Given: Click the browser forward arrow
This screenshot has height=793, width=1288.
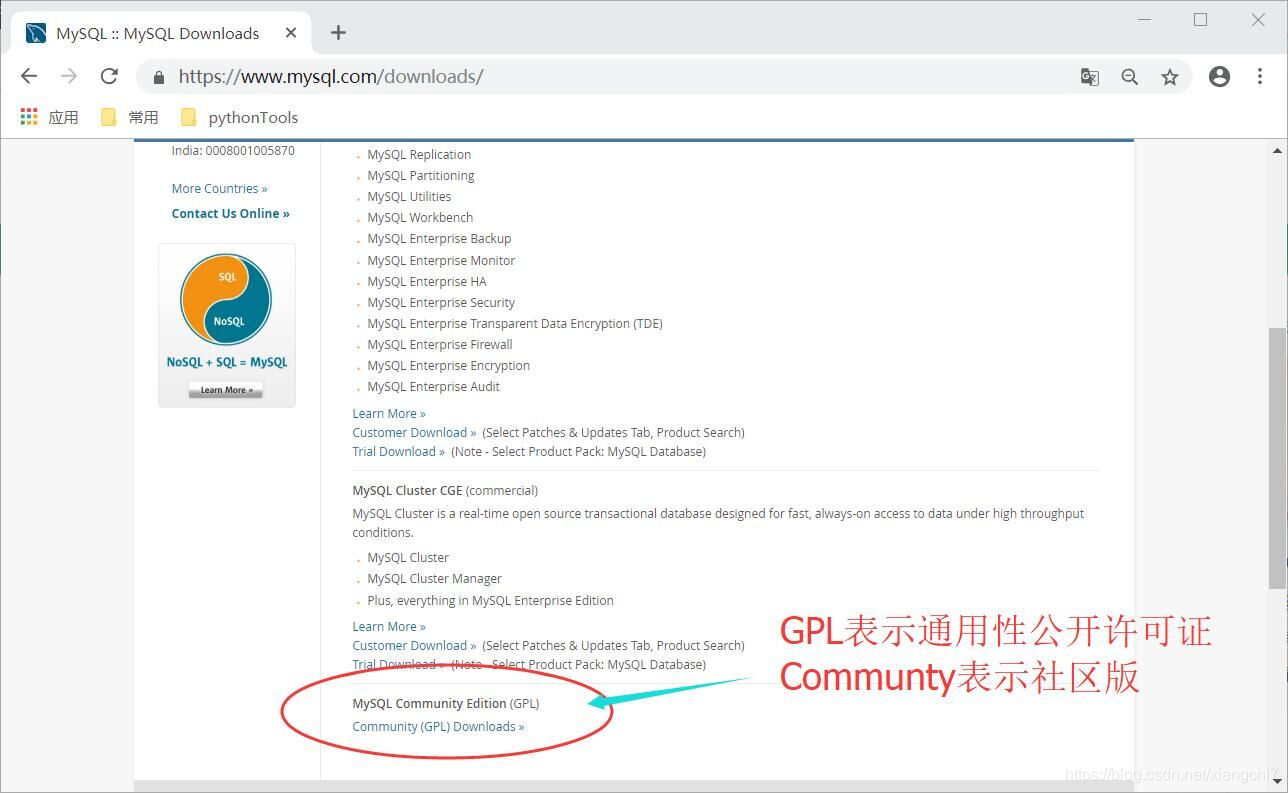Looking at the screenshot, I should click(69, 76).
